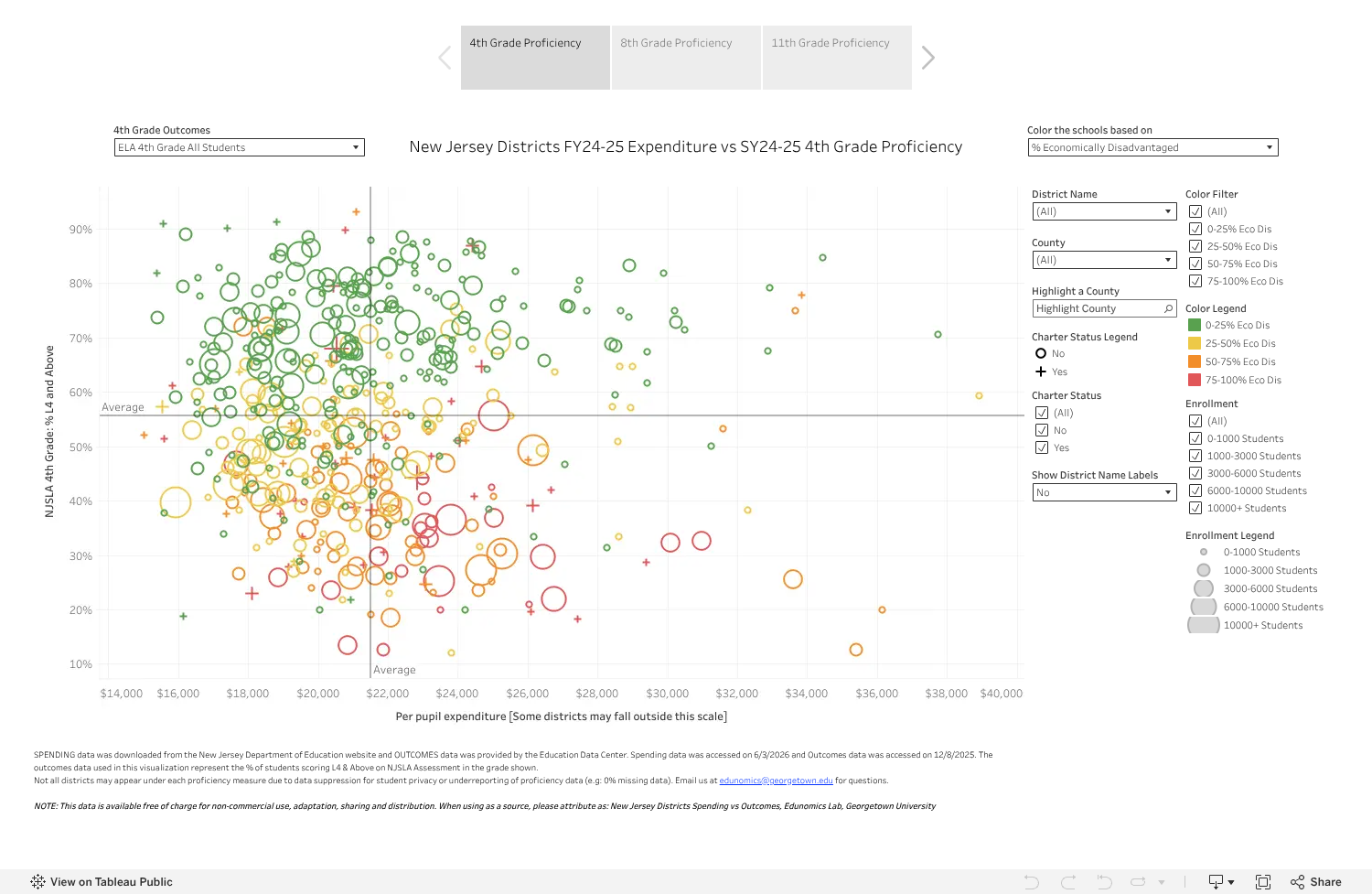The width and height of the screenshot is (1372, 894).
Task: Click the charter 'Yes' plus legend mark
Action: click(x=1040, y=372)
